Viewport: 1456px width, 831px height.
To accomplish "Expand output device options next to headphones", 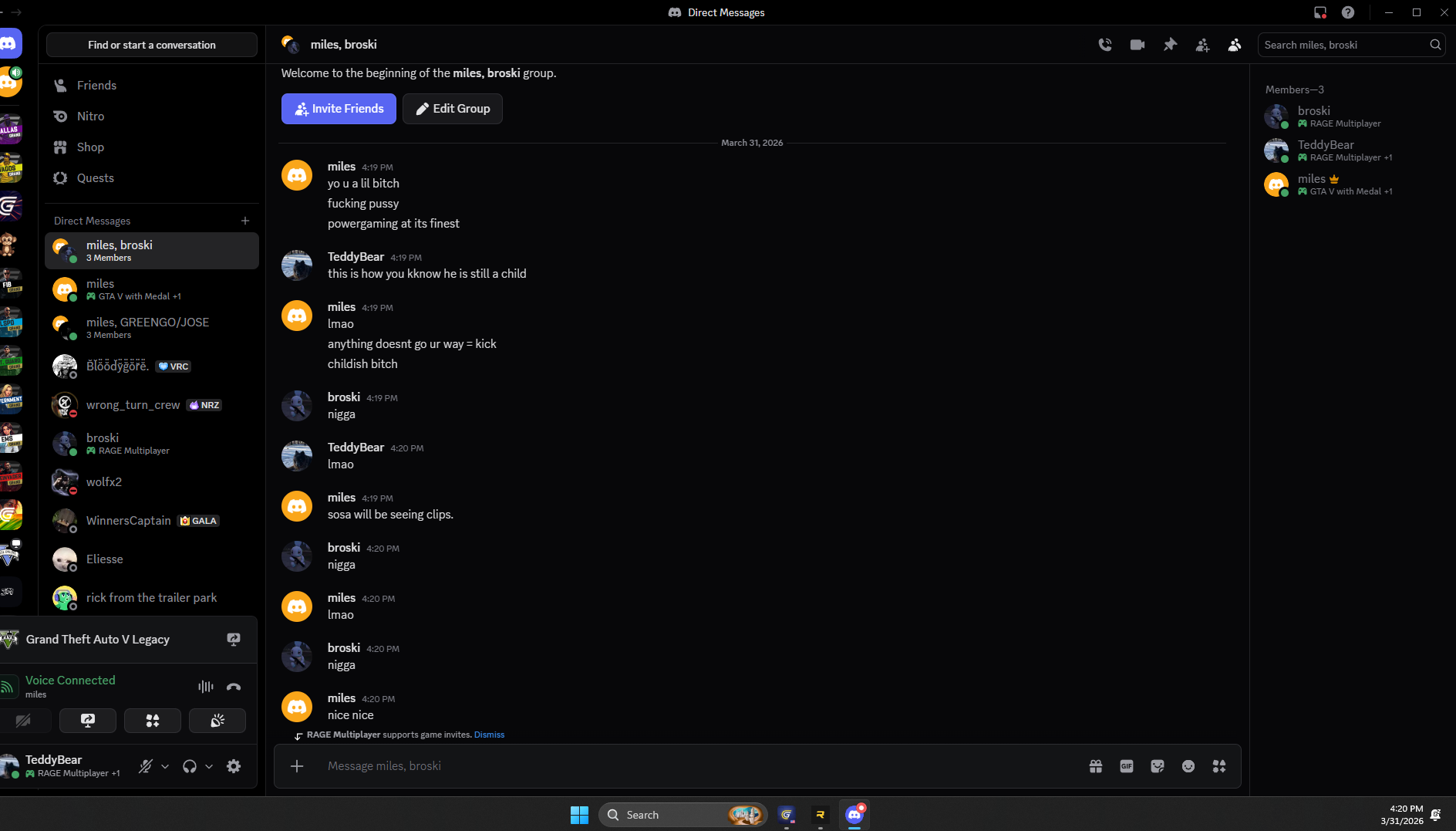I will coord(209,766).
